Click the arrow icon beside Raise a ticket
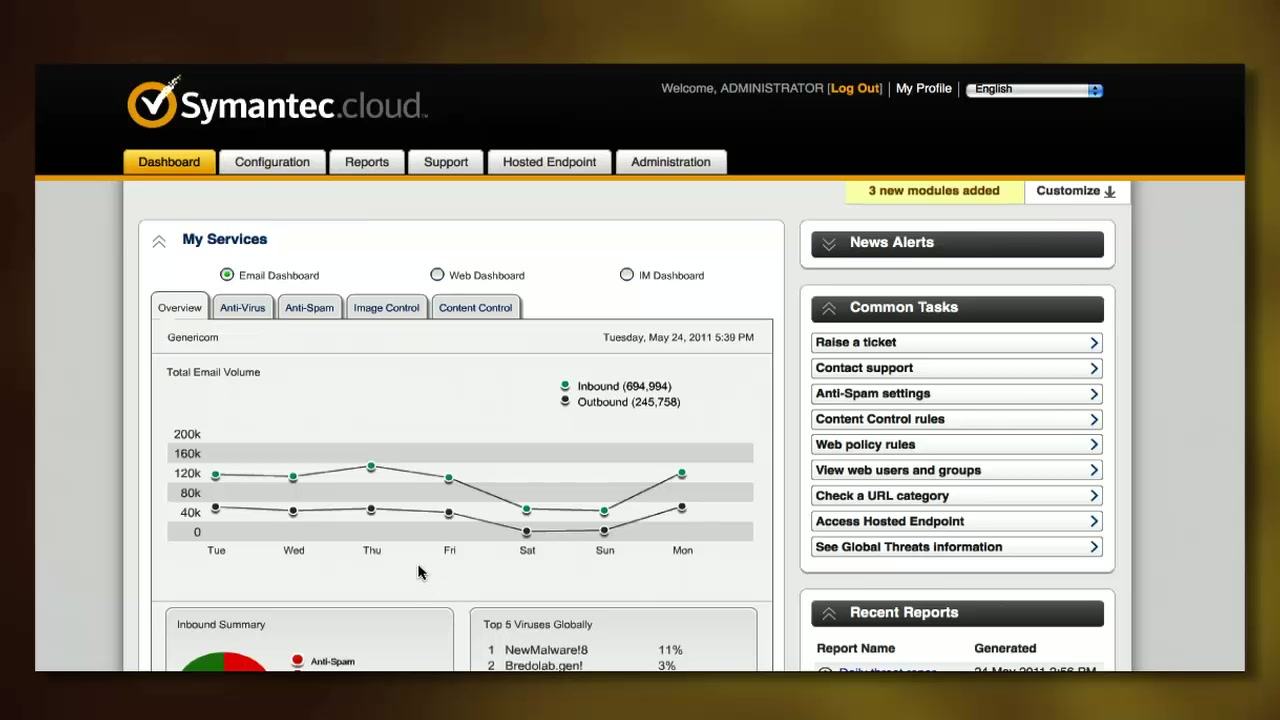Screen dimensions: 1280x720 (1094, 343)
